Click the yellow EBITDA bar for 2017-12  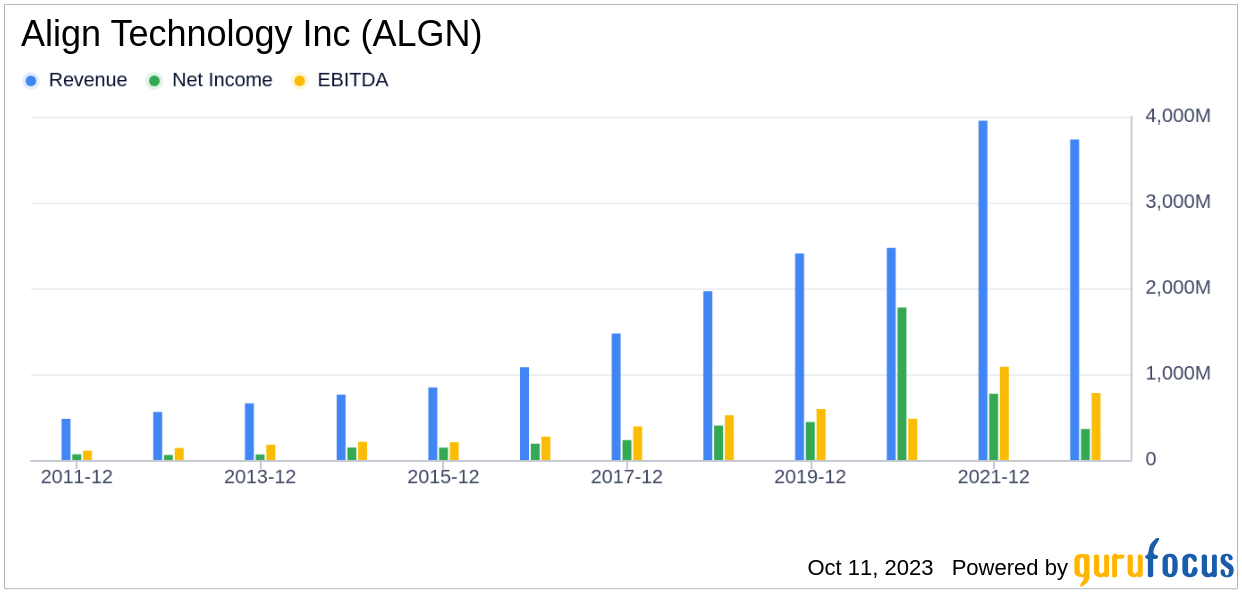point(637,444)
